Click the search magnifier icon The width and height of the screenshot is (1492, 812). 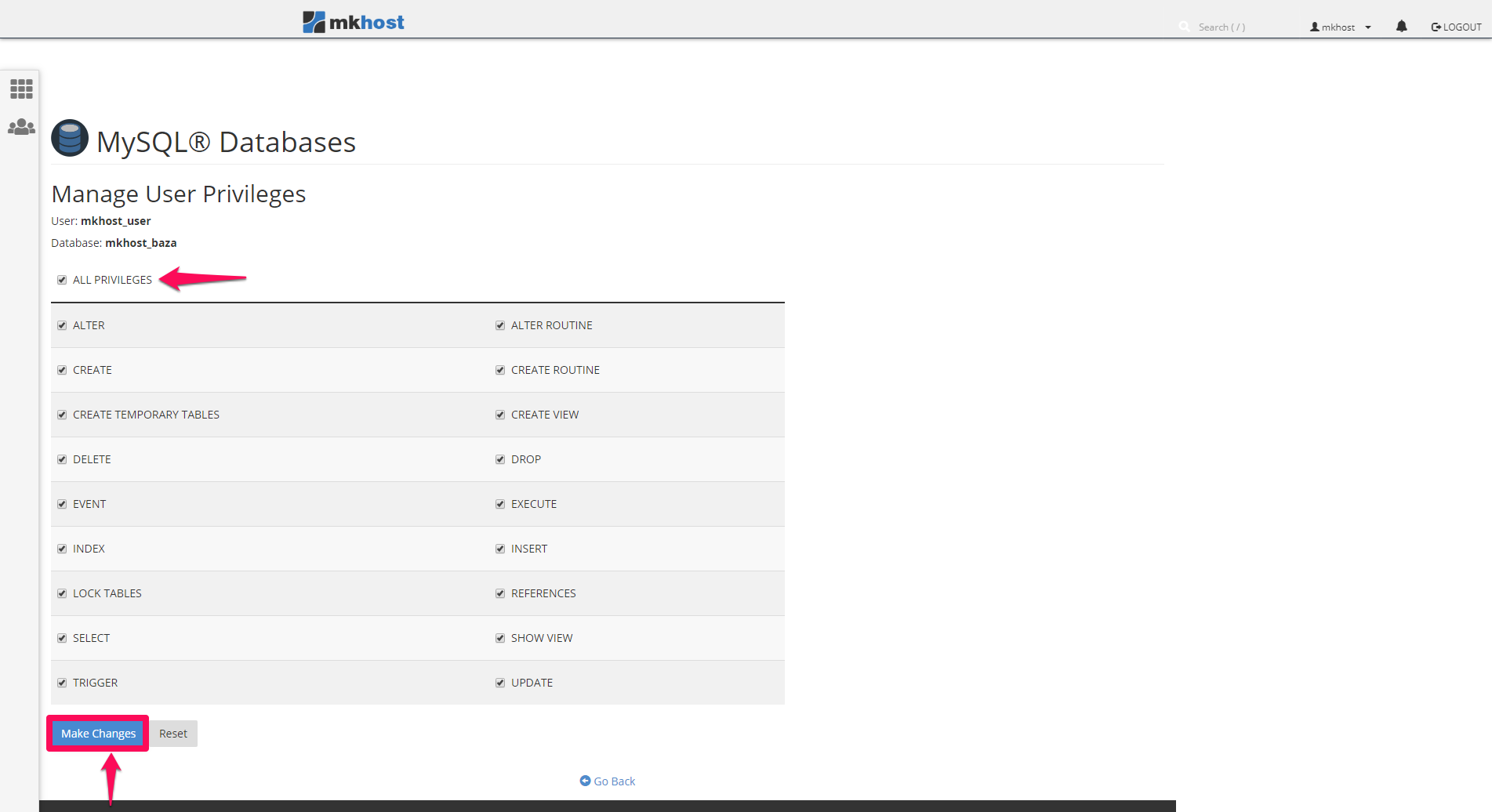pos(1184,27)
